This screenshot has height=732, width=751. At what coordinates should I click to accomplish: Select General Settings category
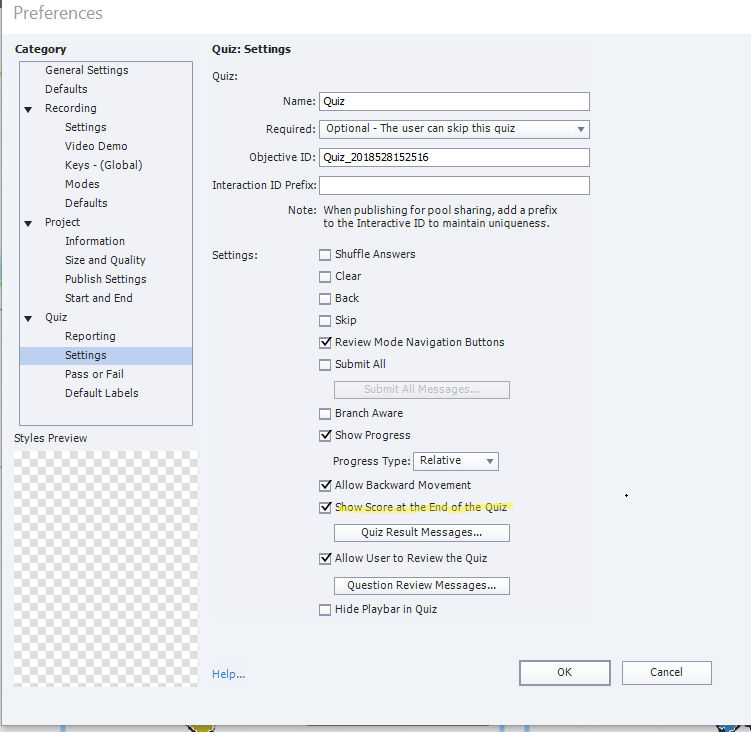tap(87, 70)
